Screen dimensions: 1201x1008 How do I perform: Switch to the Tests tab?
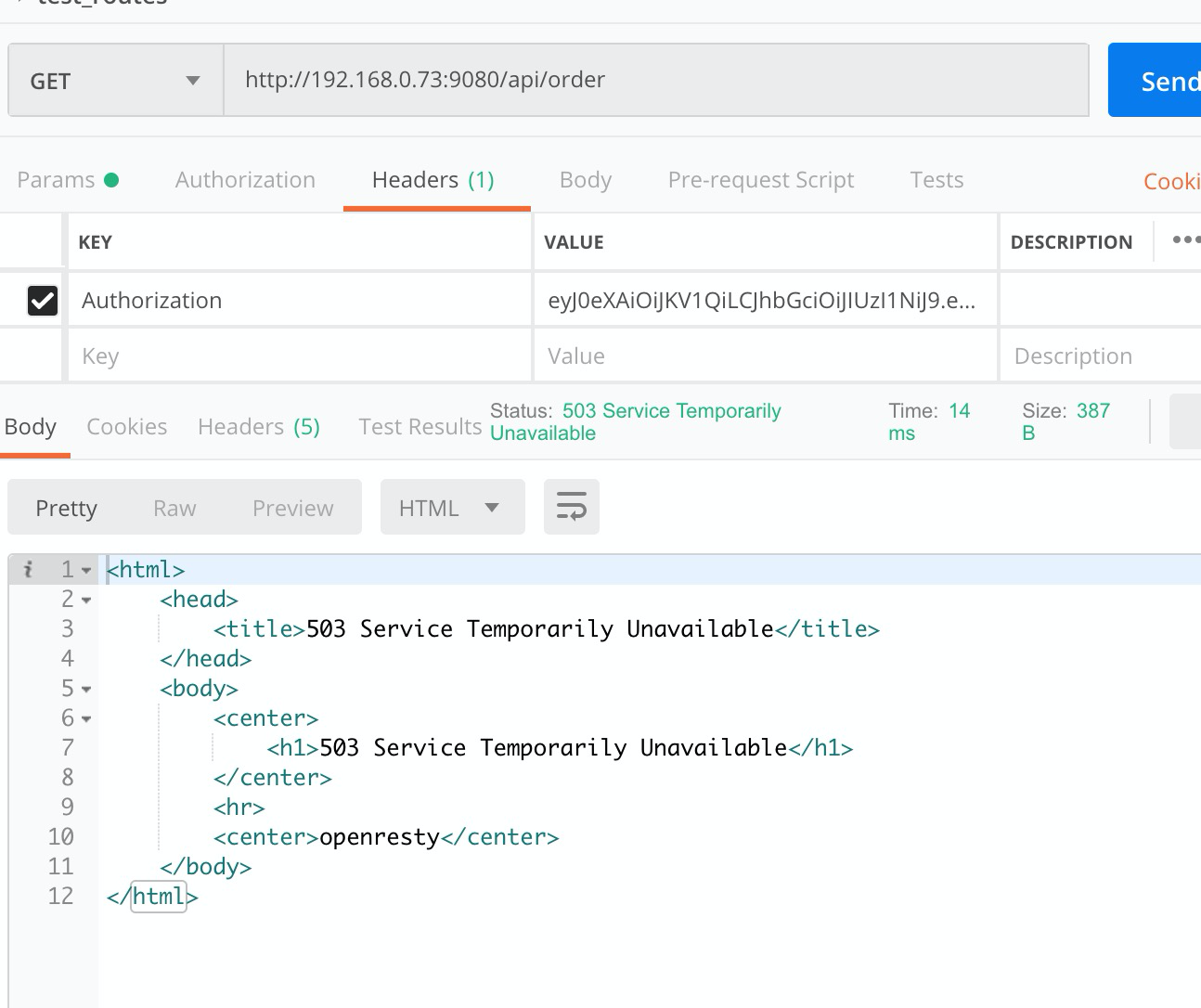(936, 179)
